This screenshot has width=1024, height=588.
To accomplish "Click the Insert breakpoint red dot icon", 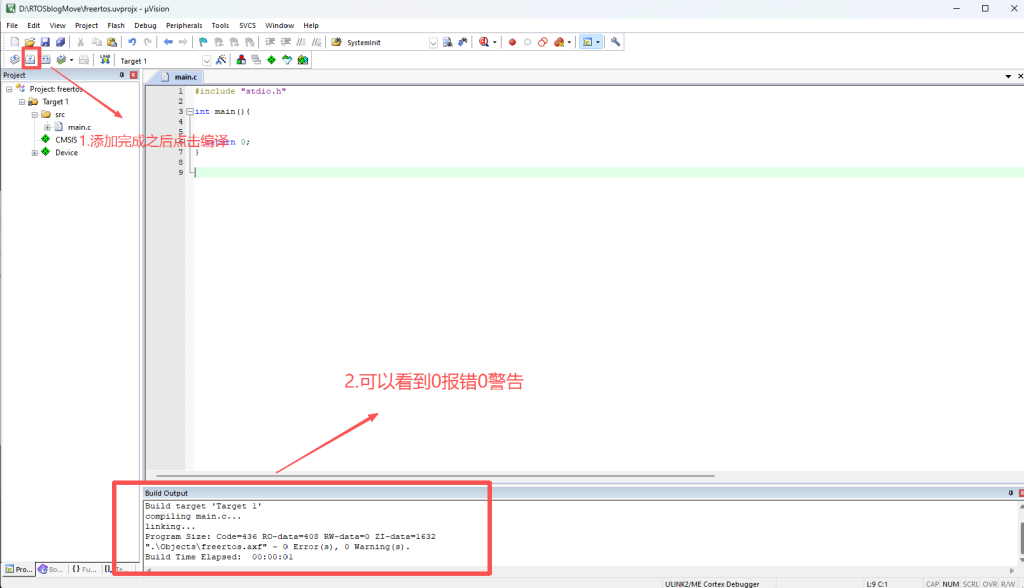I will (512, 42).
